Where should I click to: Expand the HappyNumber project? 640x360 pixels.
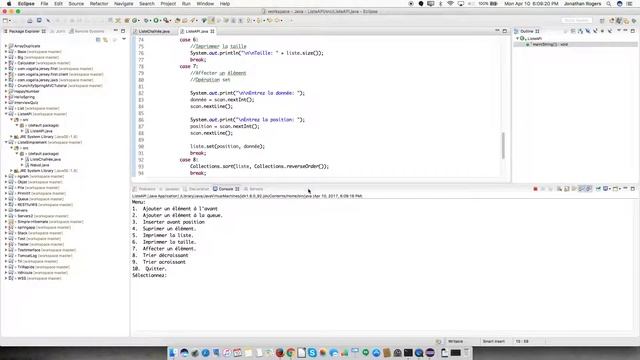6,91
